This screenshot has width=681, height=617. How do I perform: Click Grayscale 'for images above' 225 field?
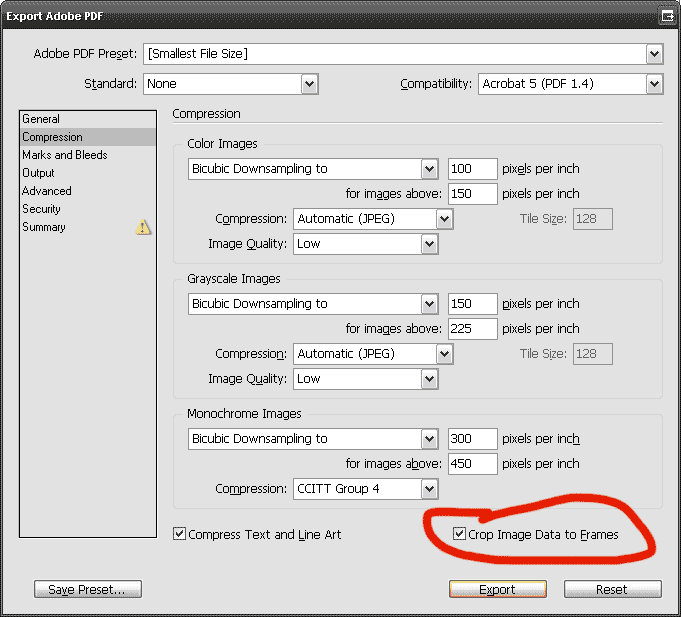point(473,329)
